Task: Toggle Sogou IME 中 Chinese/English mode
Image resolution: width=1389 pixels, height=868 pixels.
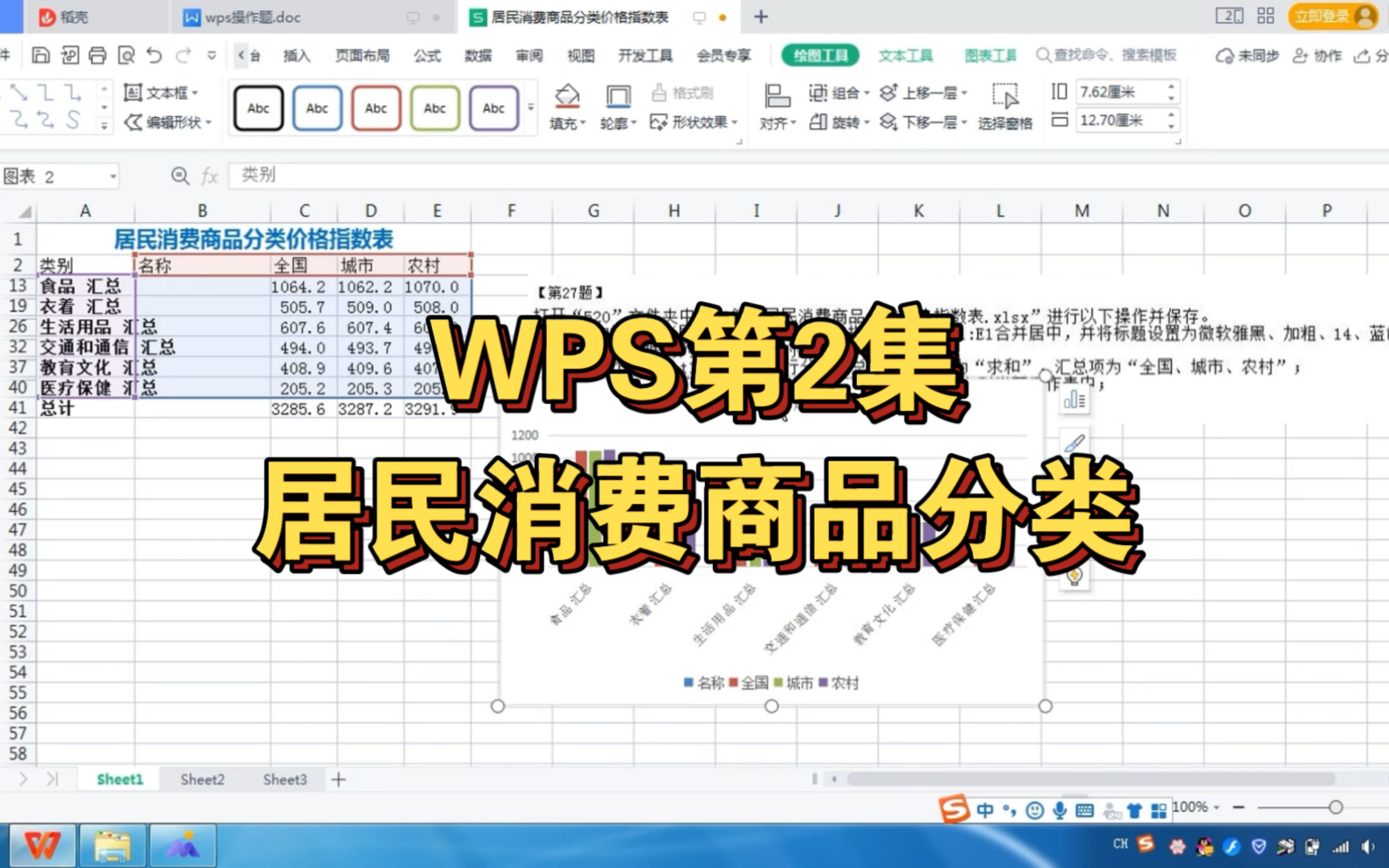Action: pyautogui.click(x=985, y=810)
